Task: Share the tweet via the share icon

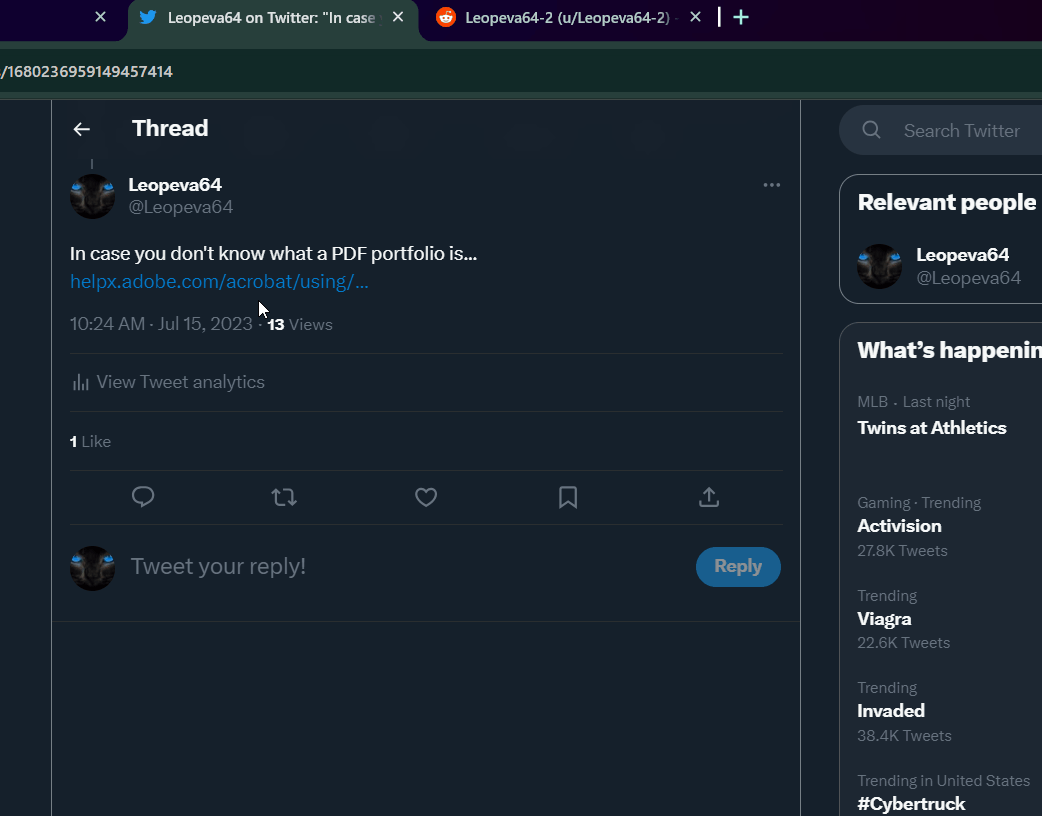Action: tap(709, 497)
